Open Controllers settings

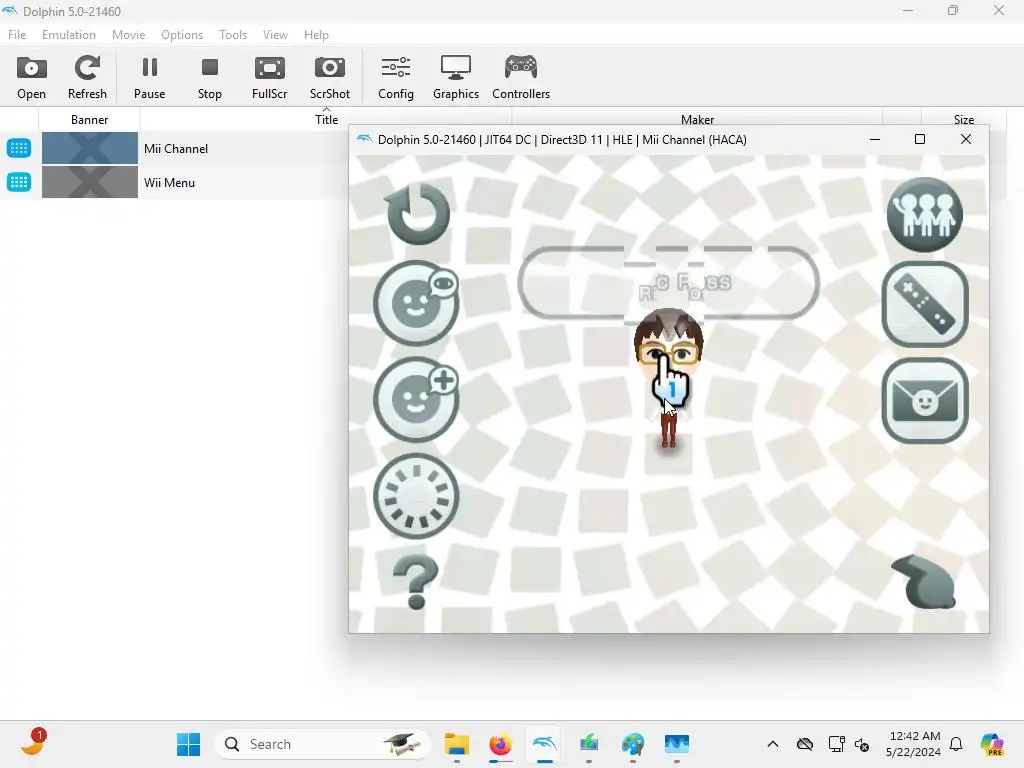click(x=521, y=77)
